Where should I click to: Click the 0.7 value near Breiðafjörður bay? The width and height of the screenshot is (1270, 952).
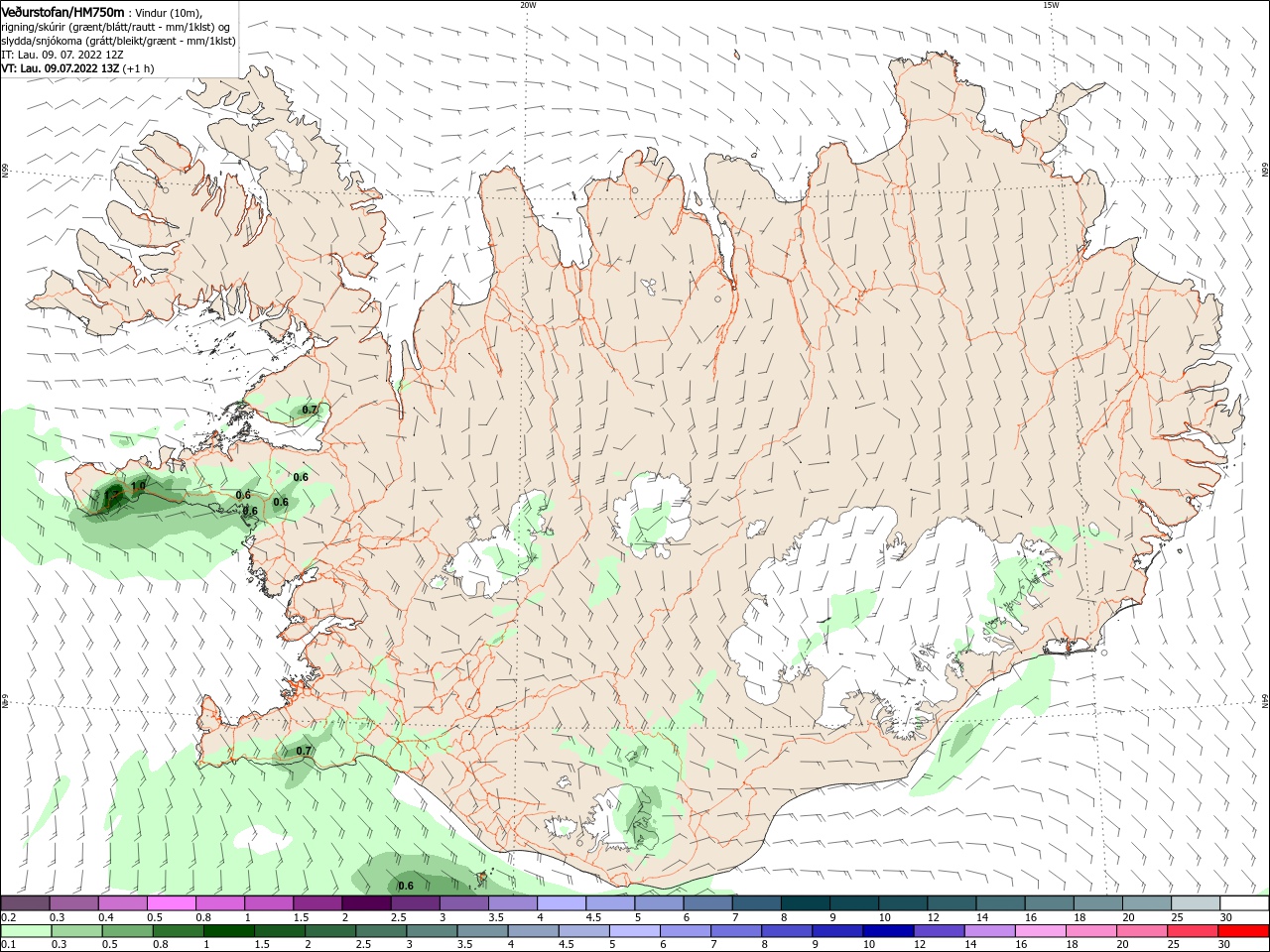(310, 410)
